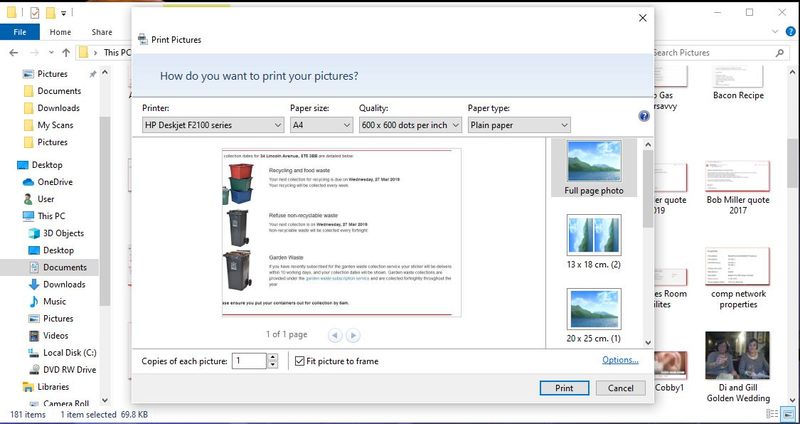
Task: Switch to the Home ribbon tab
Action: coord(60,32)
